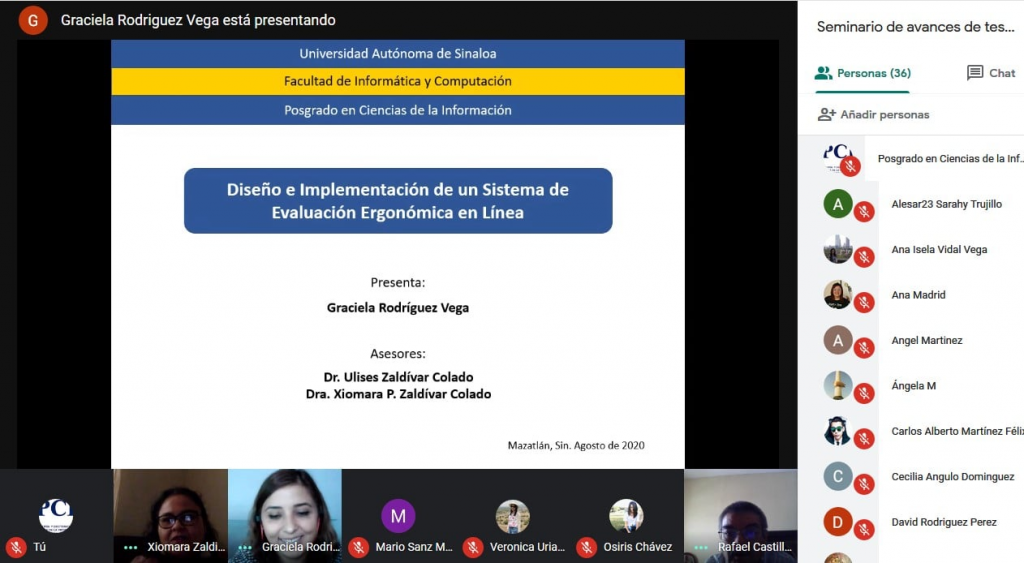Click photo avatar of Ángela M

pos(838,385)
